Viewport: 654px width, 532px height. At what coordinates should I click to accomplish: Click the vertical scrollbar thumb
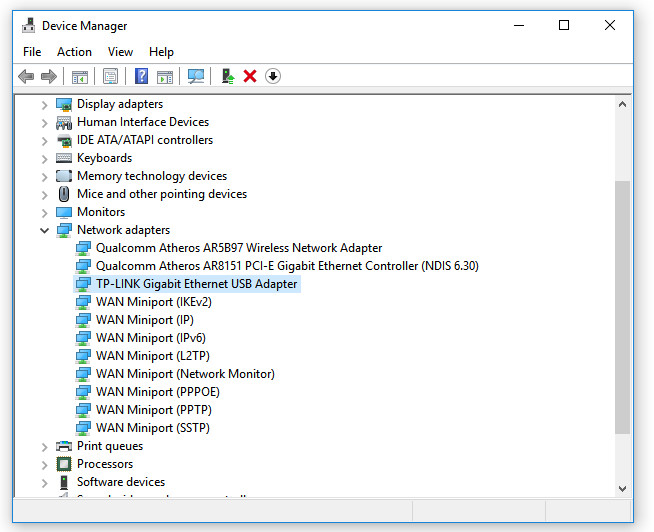click(x=622, y=308)
